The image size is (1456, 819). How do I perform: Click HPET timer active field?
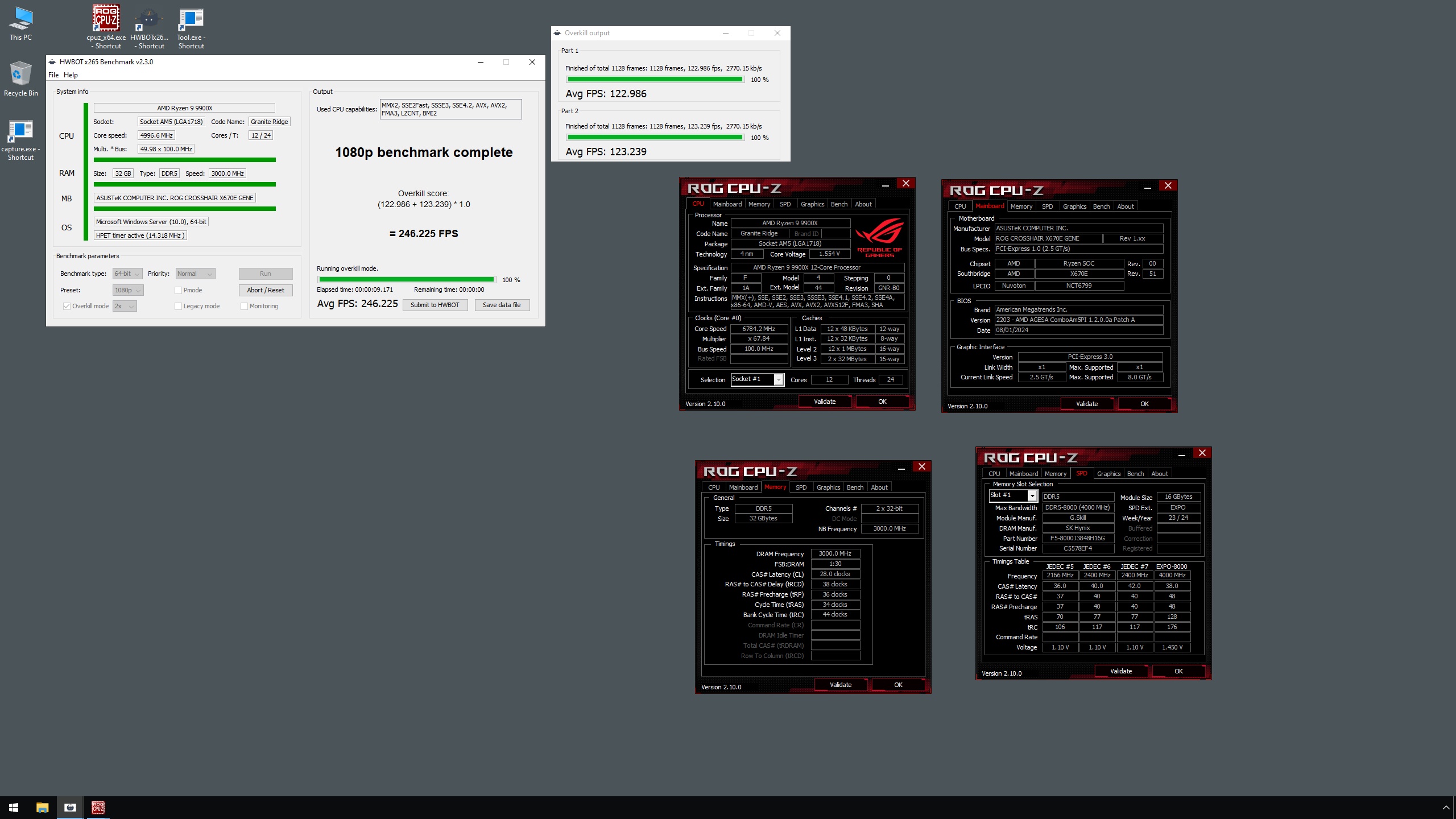[x=140, y=235]
